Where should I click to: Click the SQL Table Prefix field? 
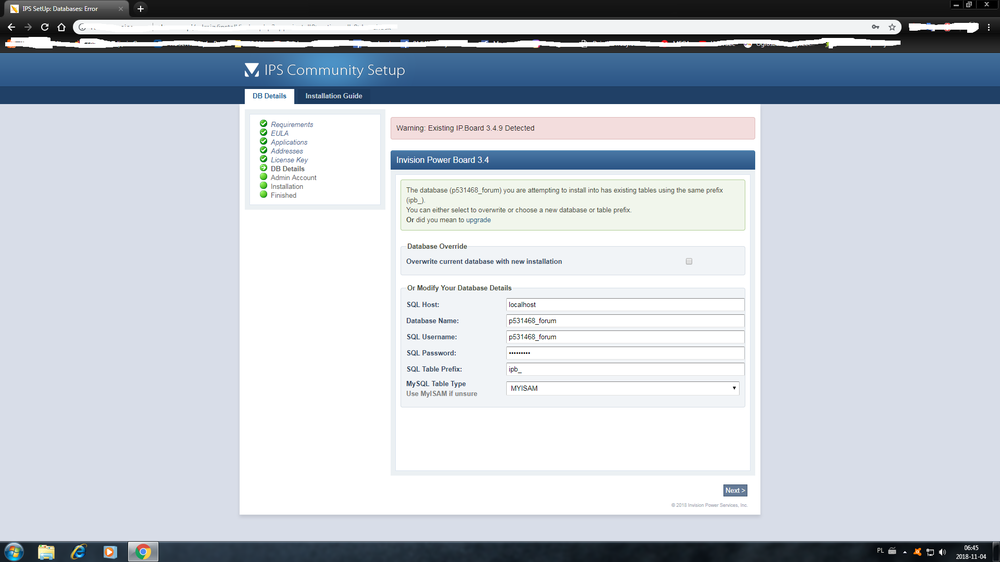[625, 369]
